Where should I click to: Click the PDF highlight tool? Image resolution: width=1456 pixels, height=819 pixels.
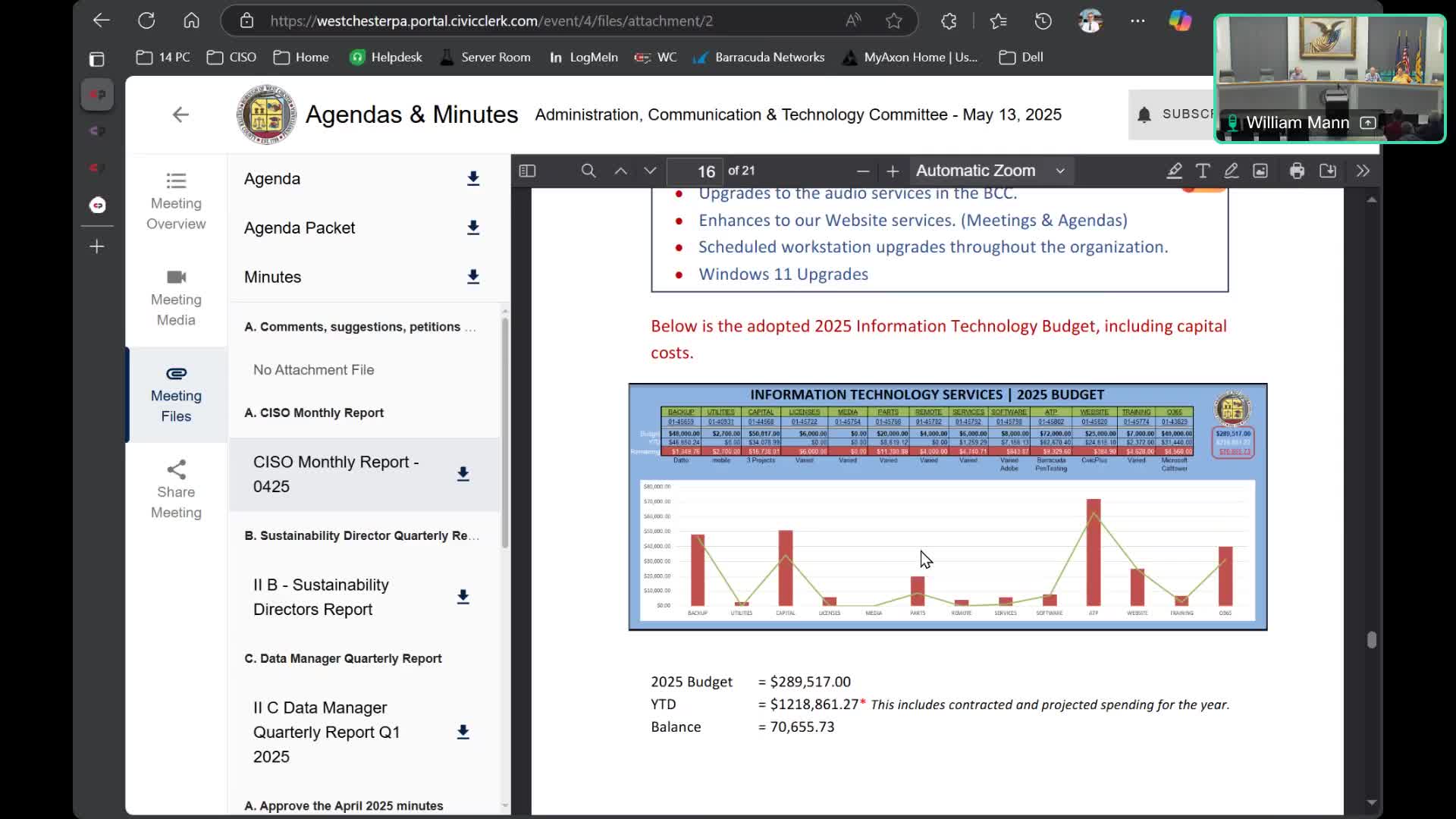tap(1174, 171)
